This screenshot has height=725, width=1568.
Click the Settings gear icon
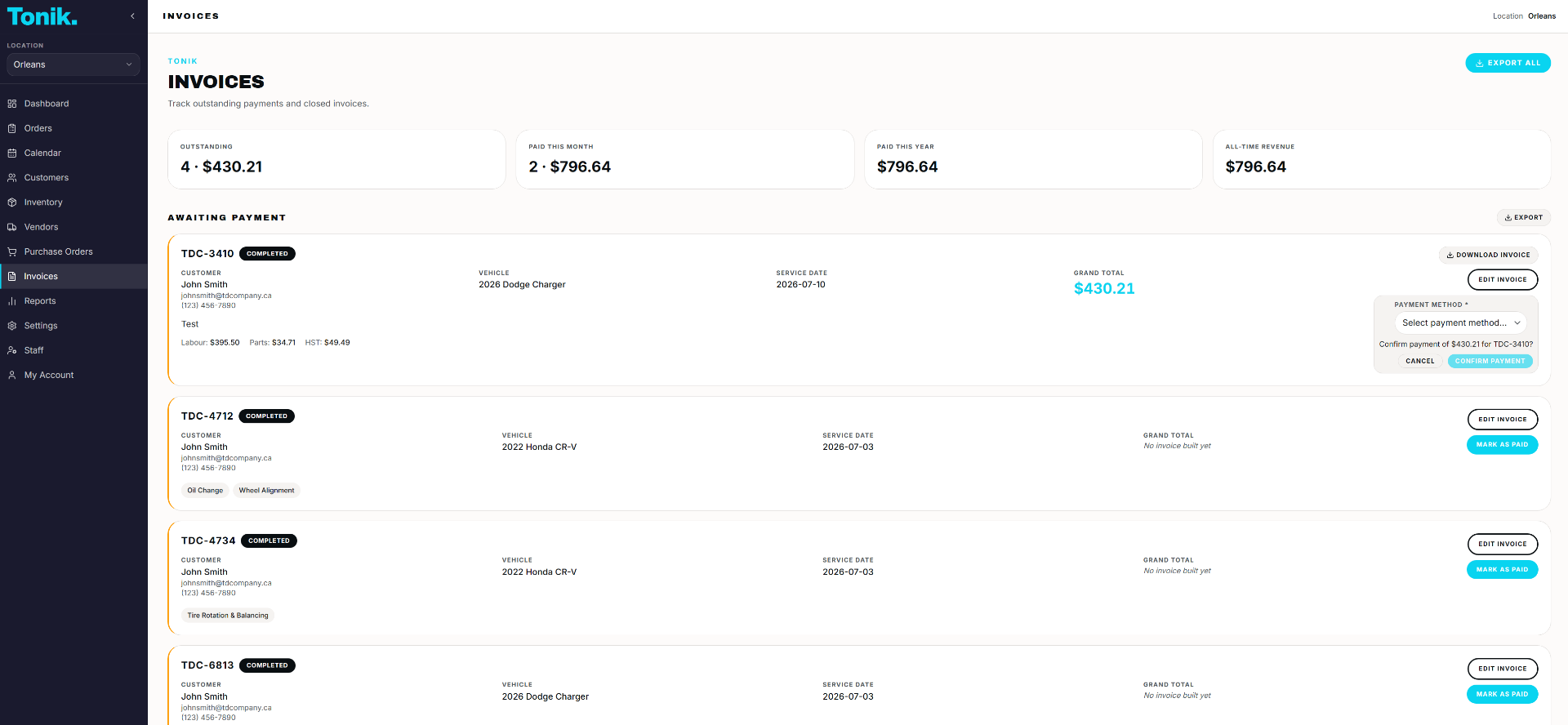pos(12,326)
